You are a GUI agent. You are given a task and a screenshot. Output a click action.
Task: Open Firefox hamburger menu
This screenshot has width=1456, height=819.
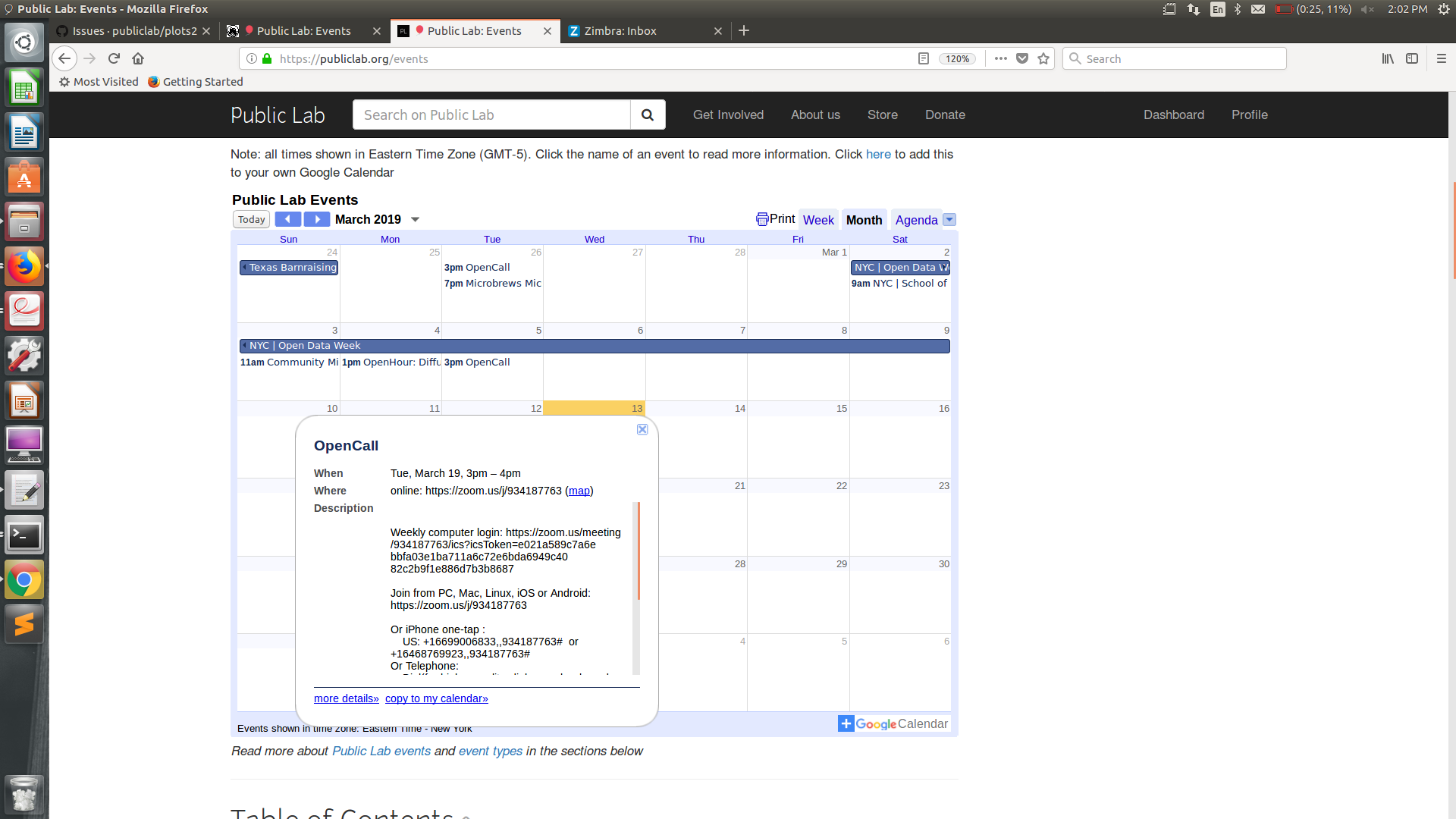click(x=1441, y=58)
